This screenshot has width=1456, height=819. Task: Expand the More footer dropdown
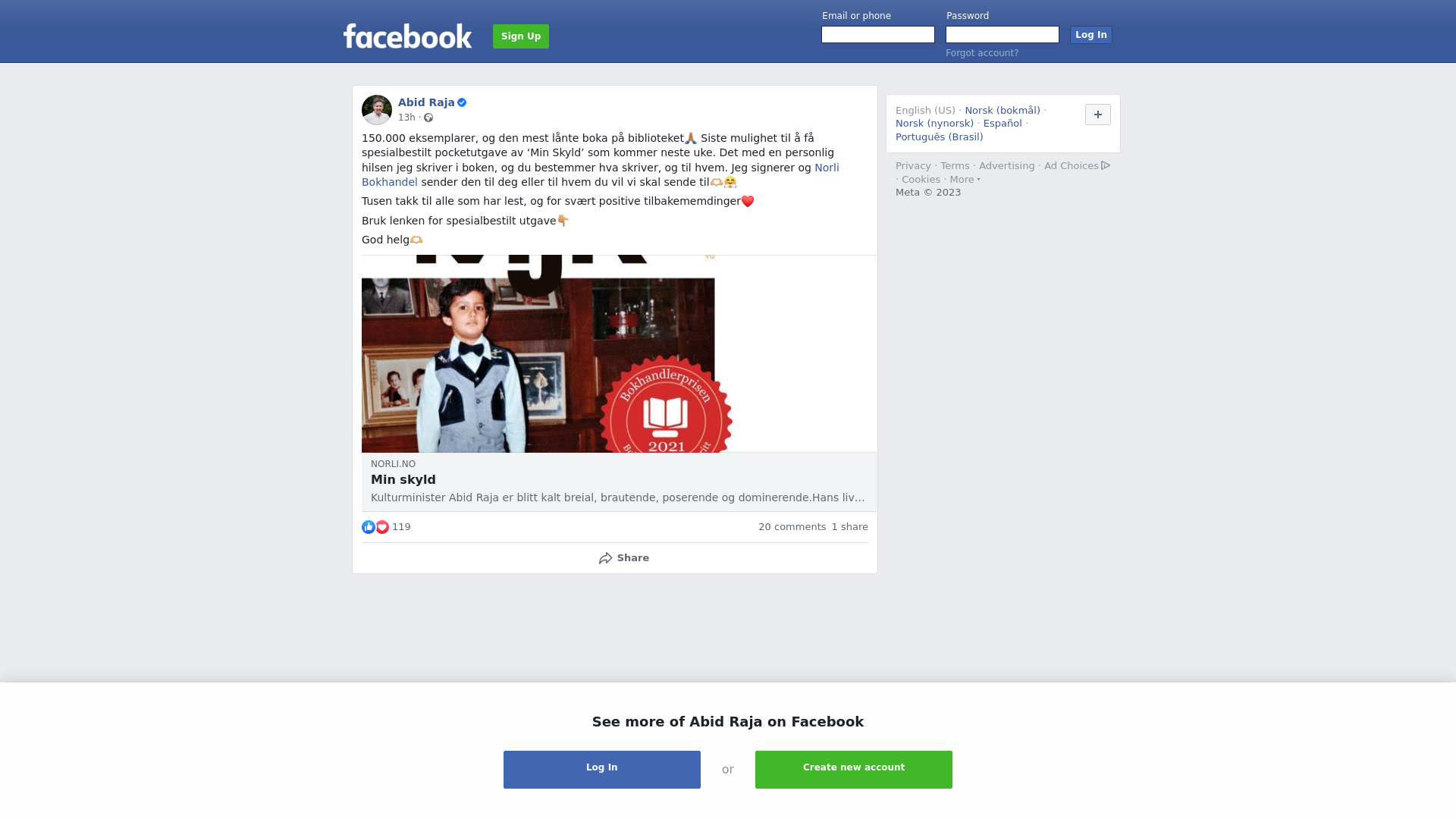pyautogui.click(x=965, y=180)
